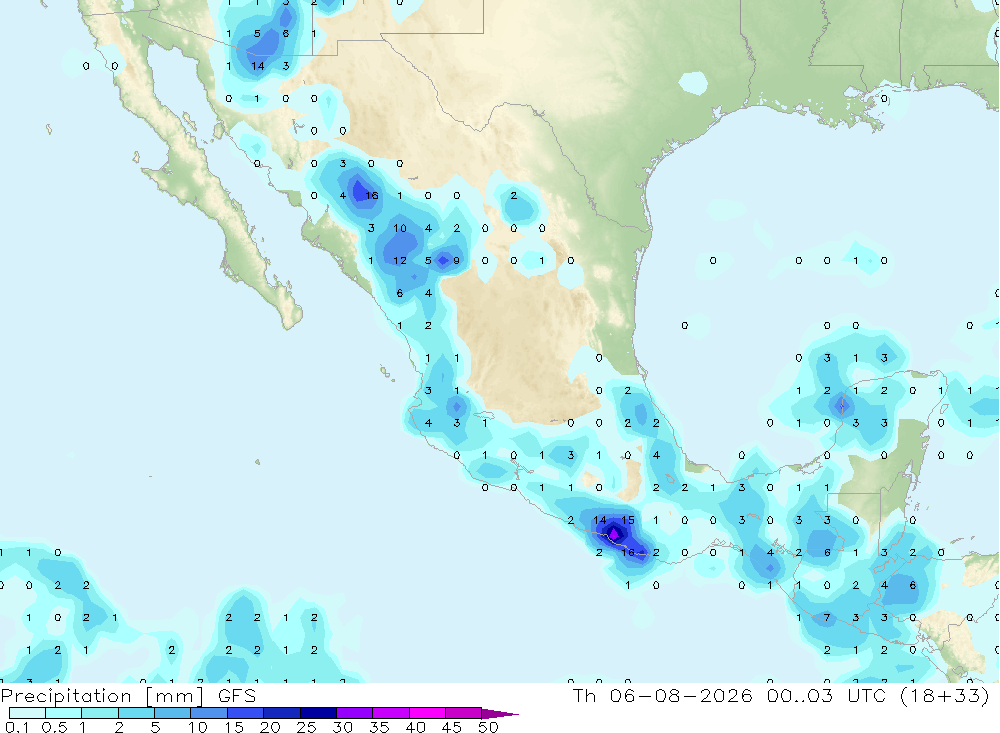Click the "40" legend tick label
This screenshot has height=733, width=1000.
416,727
